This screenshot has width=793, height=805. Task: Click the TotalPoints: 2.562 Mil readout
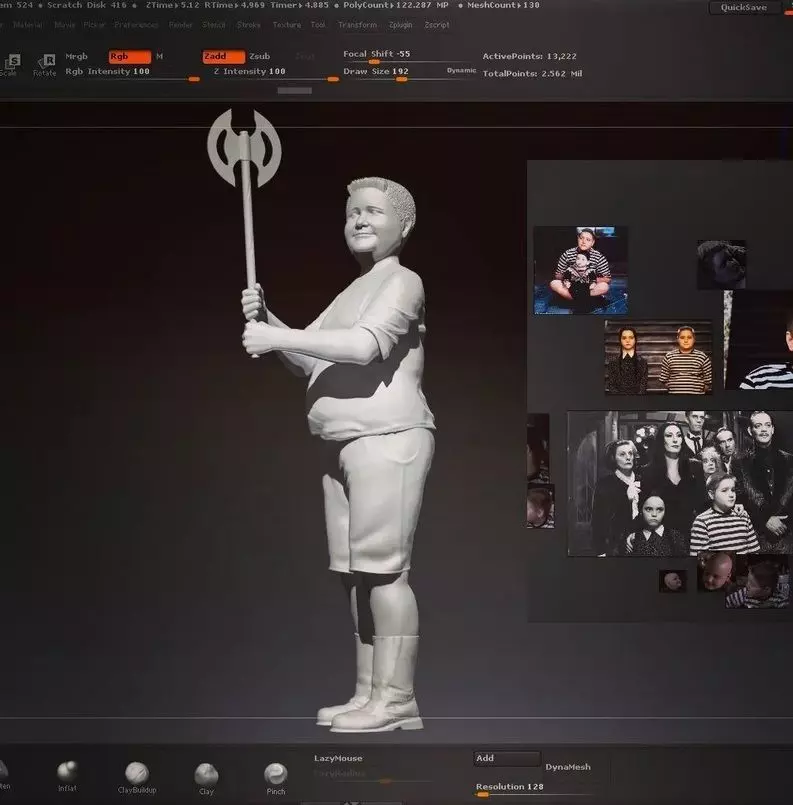coord(532,74)
